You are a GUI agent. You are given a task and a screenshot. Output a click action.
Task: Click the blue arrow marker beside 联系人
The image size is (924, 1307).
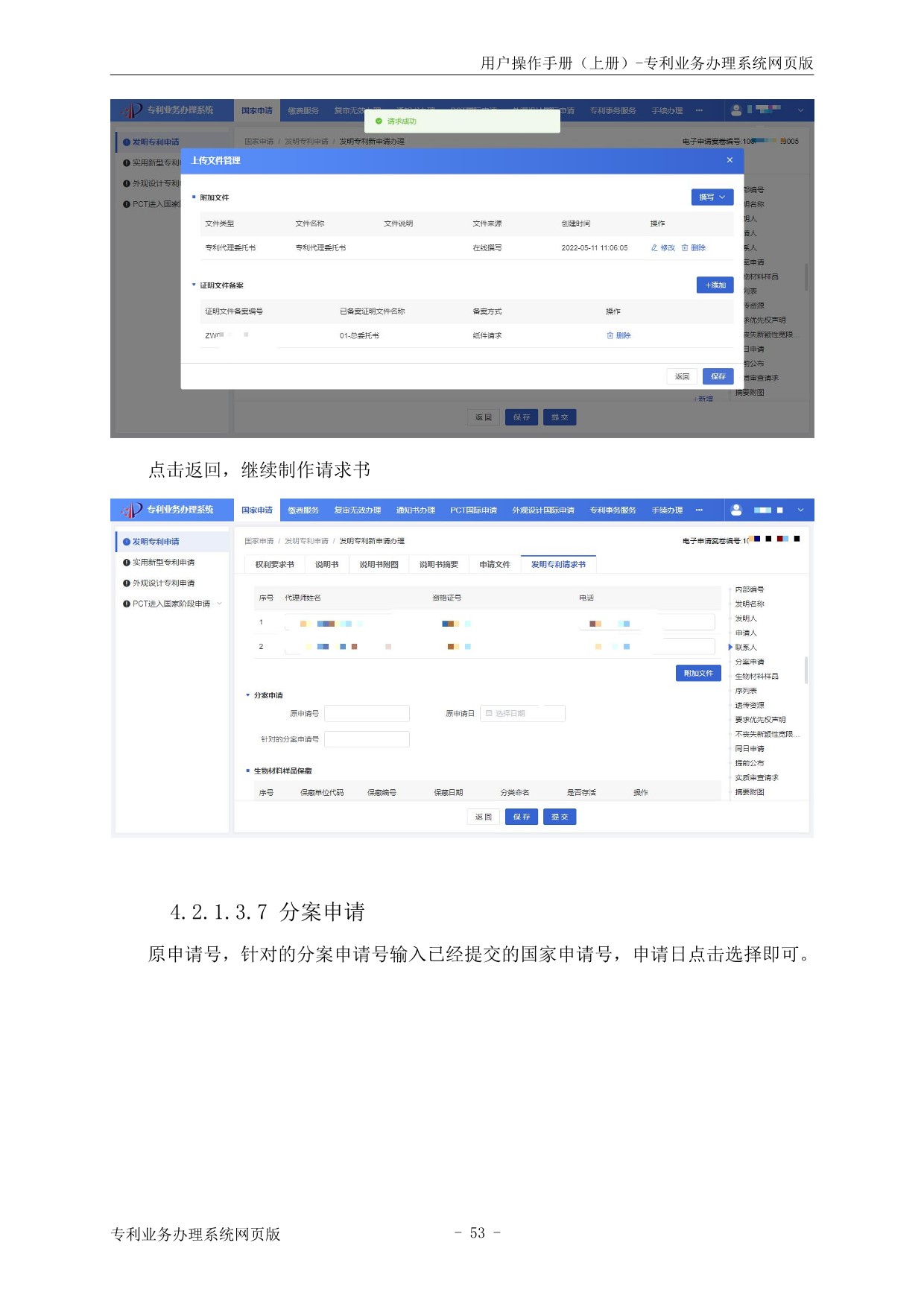tap(730, 648)
